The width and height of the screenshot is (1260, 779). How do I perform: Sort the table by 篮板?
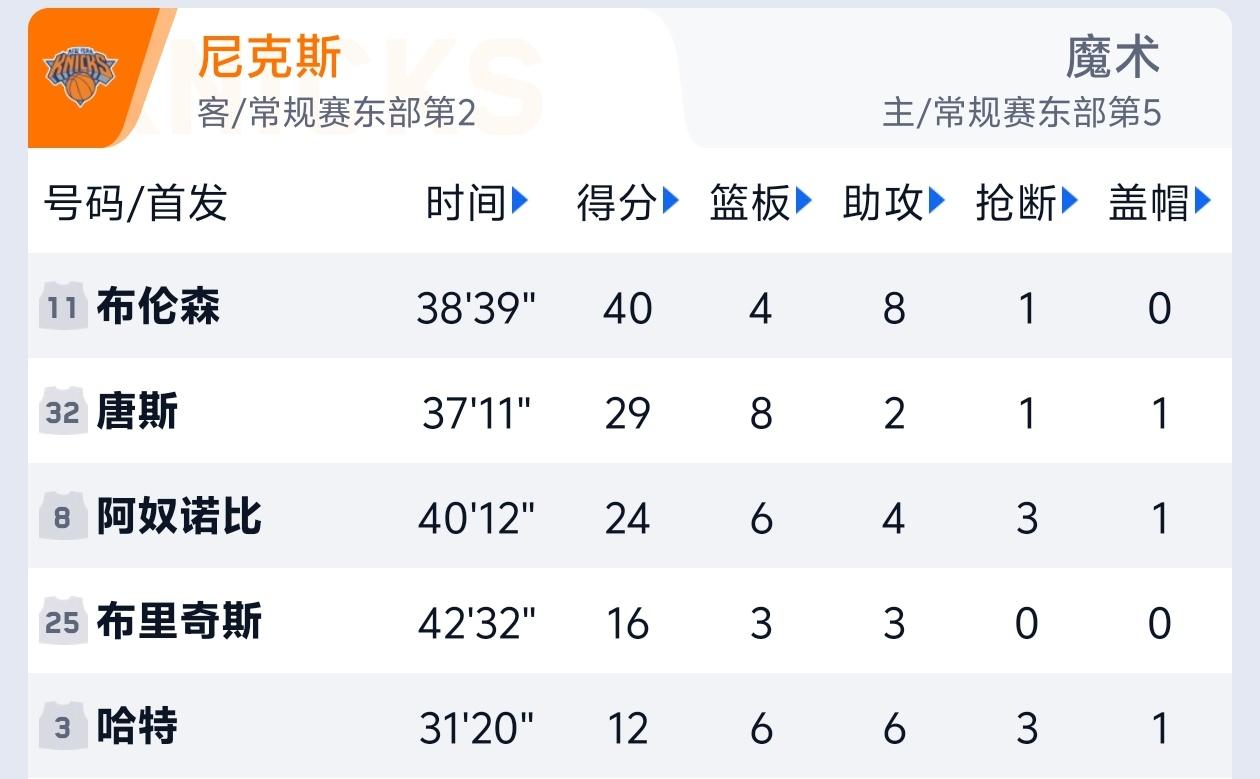(x=801, y=201)
